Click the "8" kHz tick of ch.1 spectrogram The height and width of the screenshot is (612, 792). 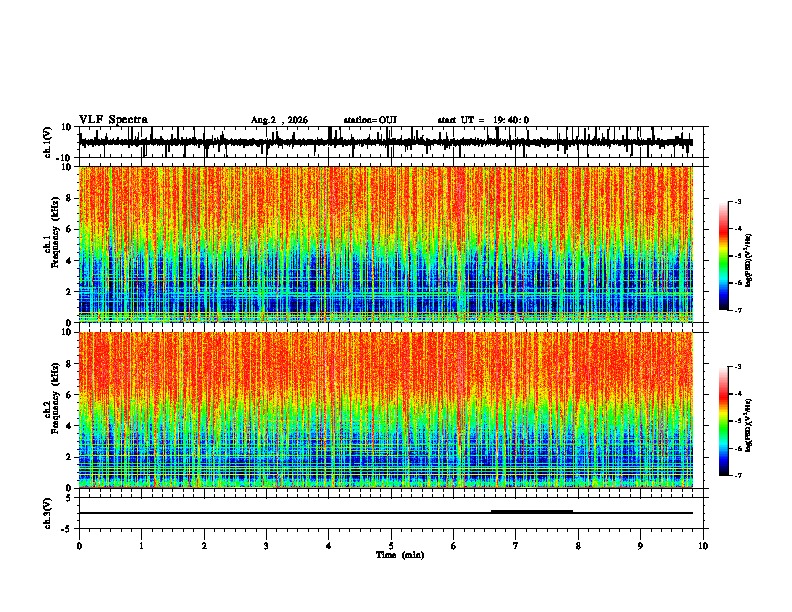[x=70, y=198]
